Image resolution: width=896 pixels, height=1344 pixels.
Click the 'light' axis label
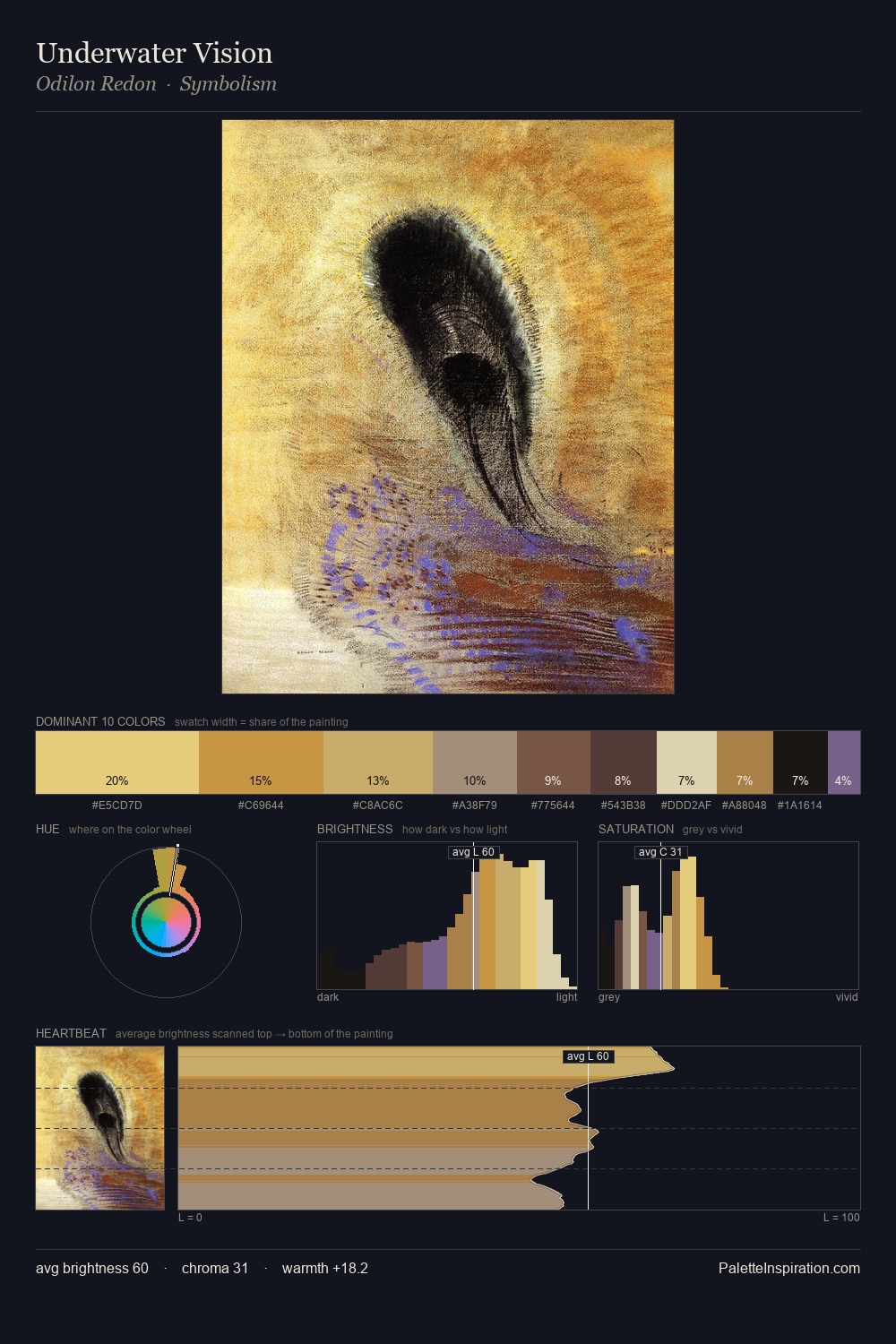click(567, 997)
